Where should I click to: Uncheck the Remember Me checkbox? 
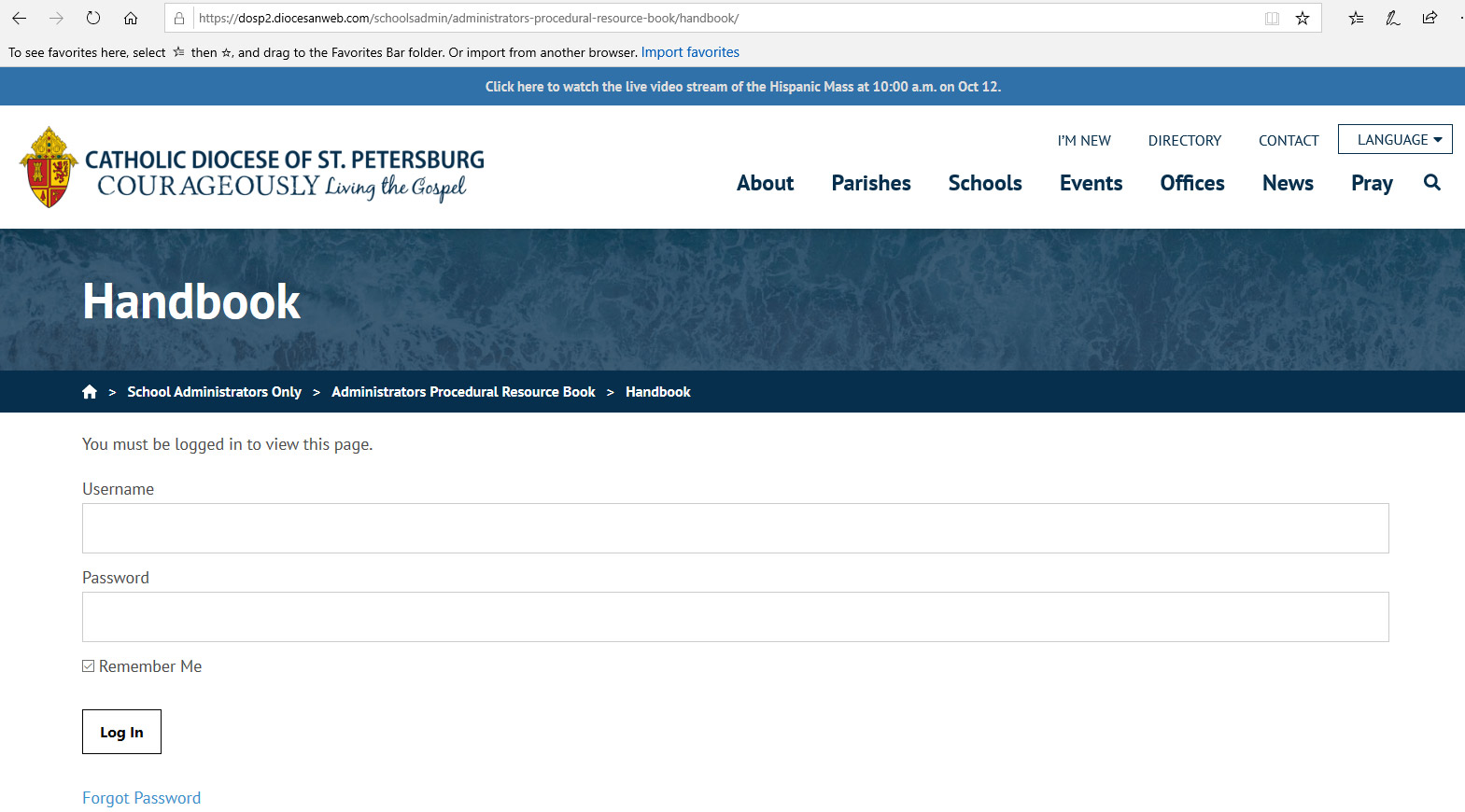[x=89, y=666]
